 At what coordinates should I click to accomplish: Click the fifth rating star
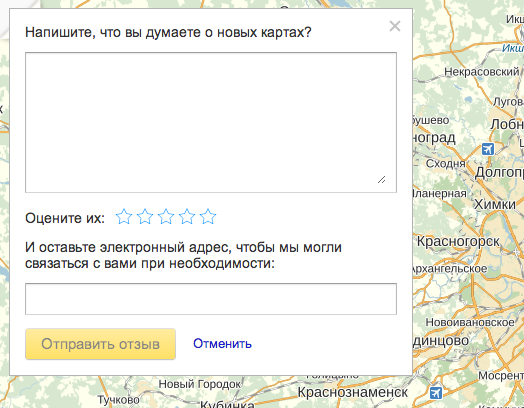tap(208, 217)
